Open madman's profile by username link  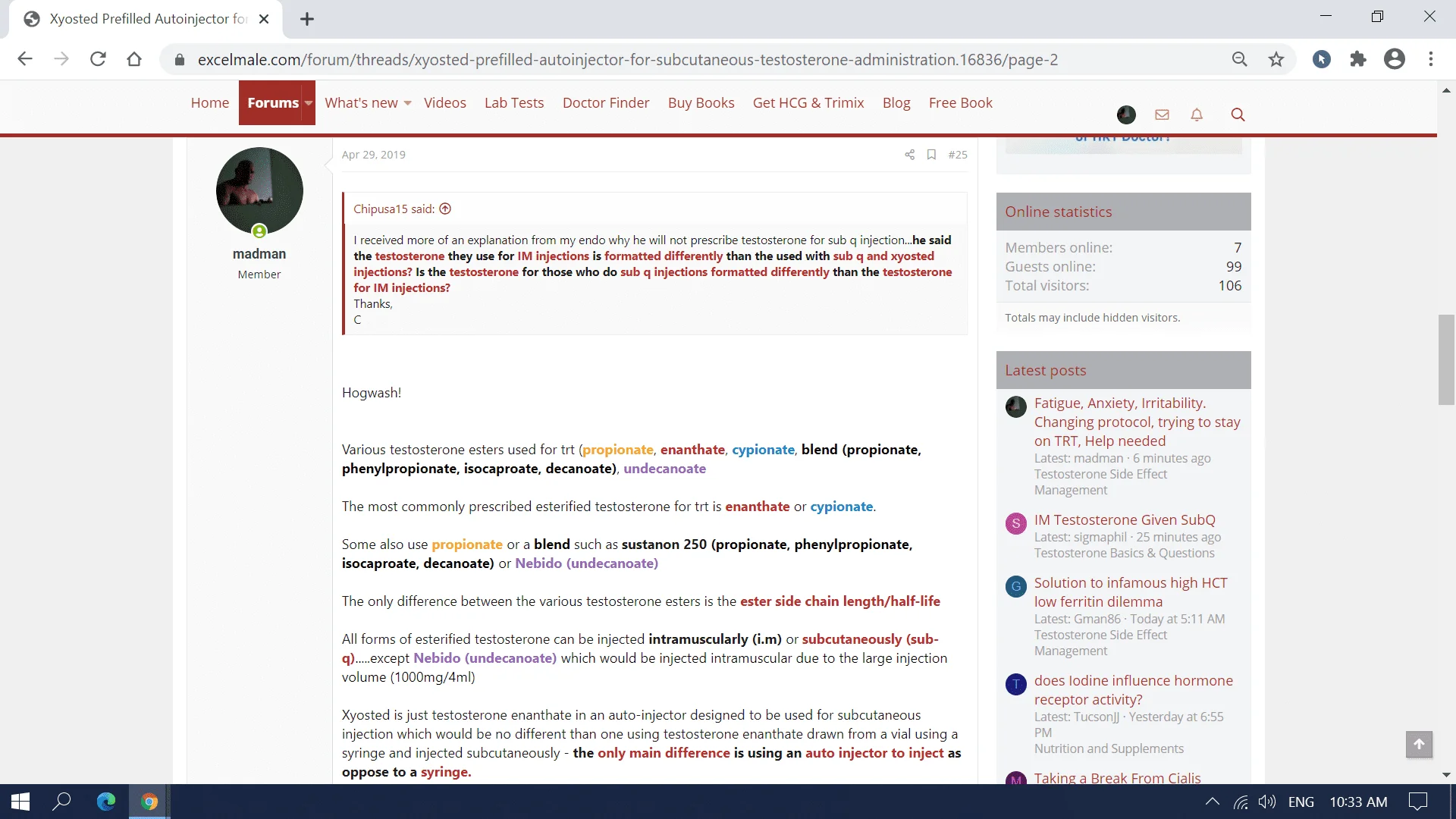(259, 254)
